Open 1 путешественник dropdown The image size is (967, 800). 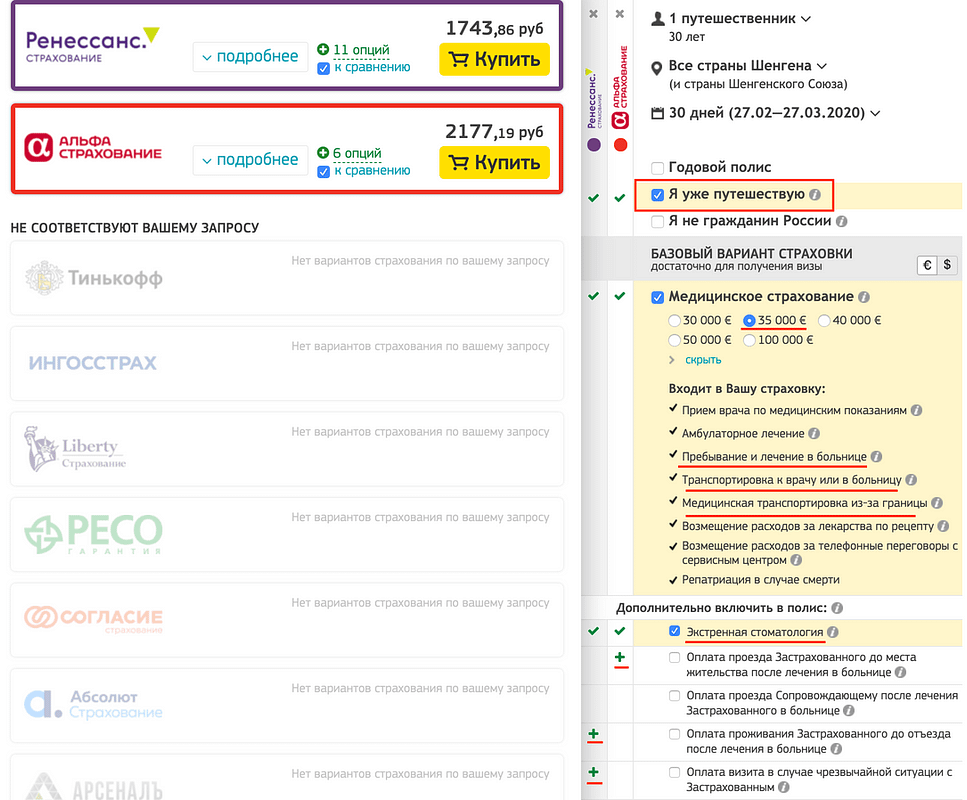coord(739,19)
